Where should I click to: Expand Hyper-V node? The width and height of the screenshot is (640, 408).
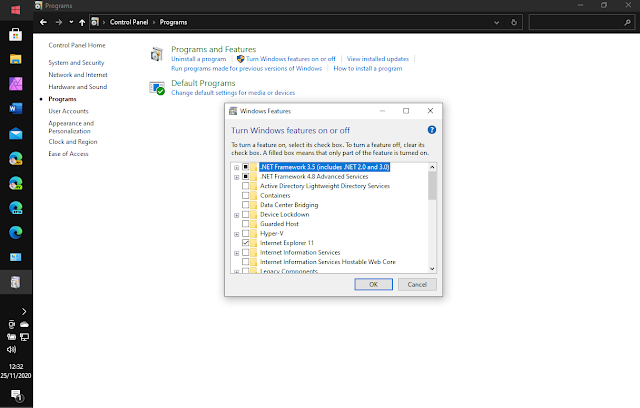coord(236,234)
